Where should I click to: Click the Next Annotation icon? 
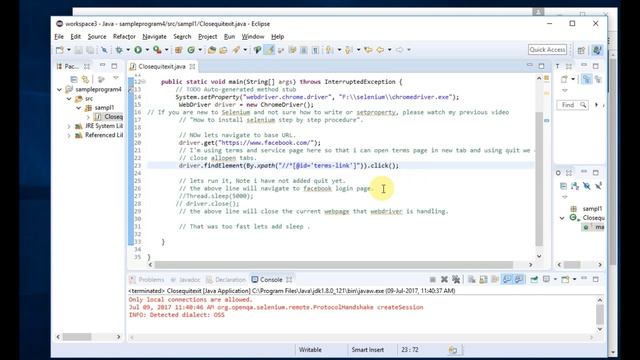[329, 50]
